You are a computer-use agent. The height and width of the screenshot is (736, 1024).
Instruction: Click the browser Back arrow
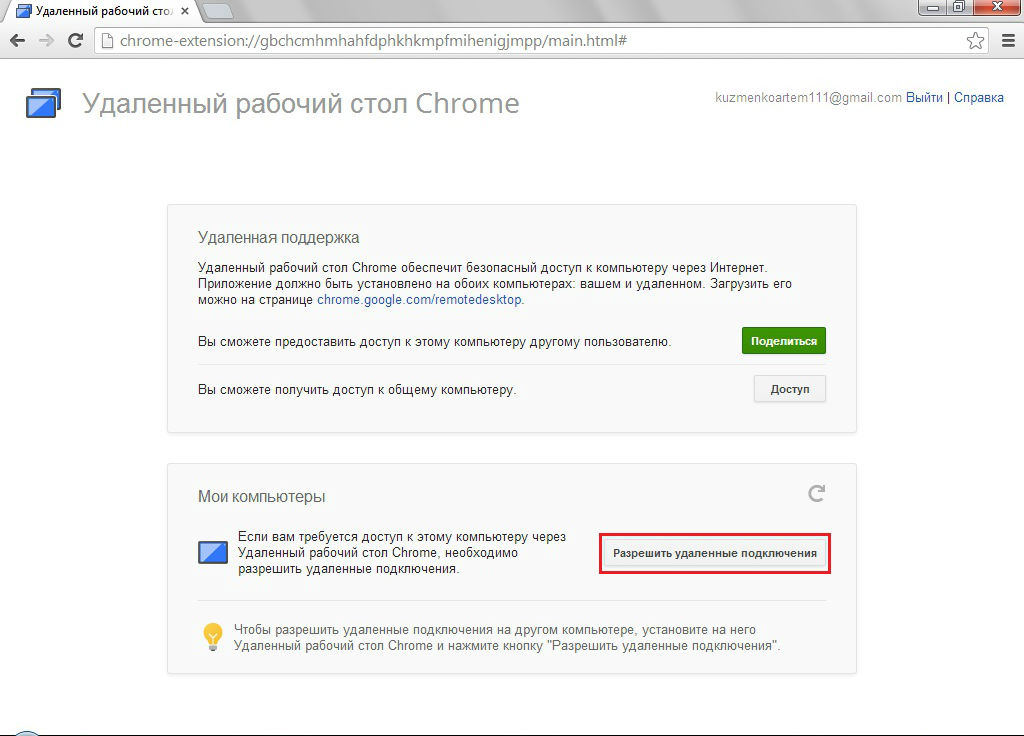[18, 40]
